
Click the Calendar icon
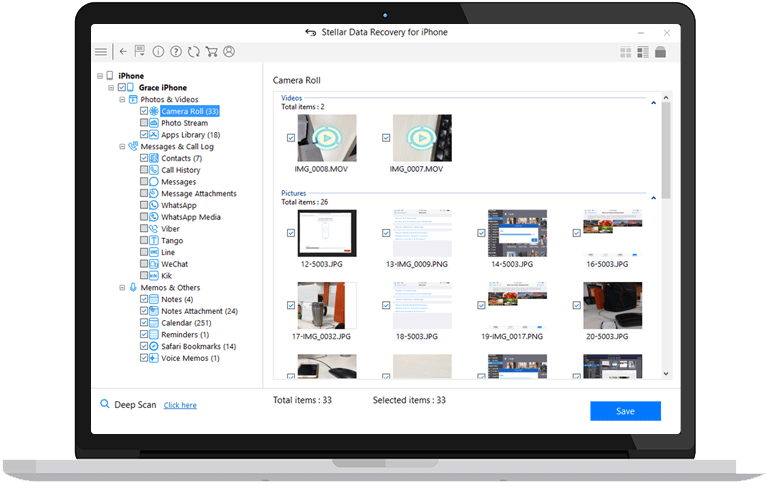pyautogui.click(x=154, y=323)
